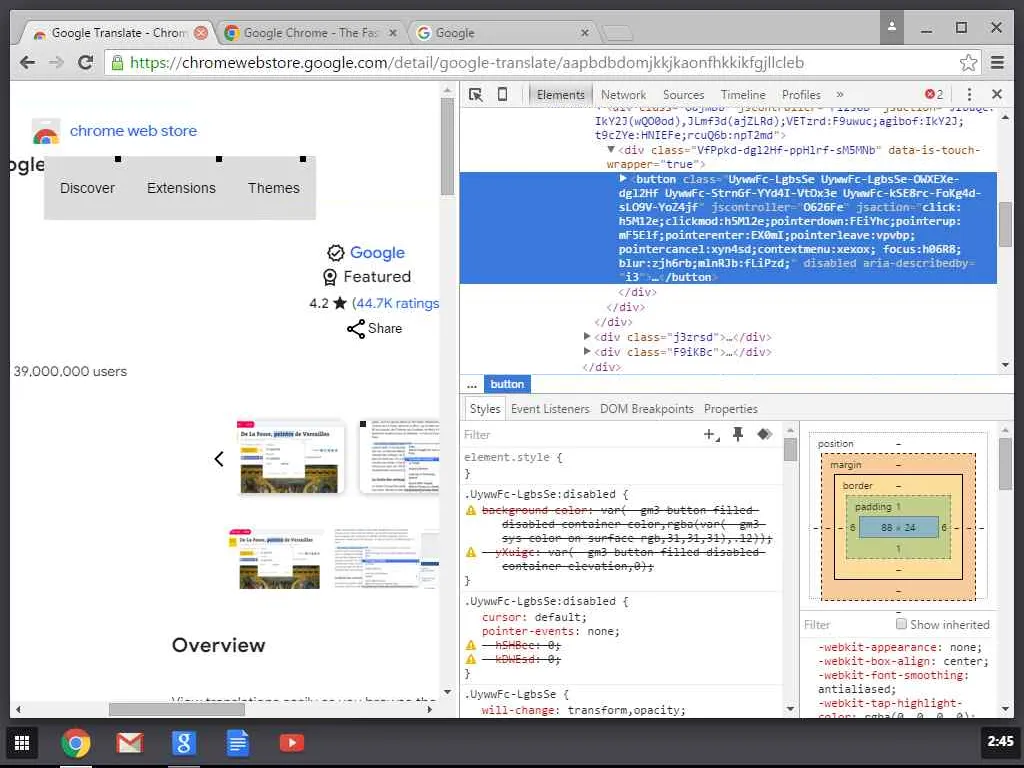Click the breadcrumb ellipsis in DevTools
1024x768 pixels.
click(472, 385)
